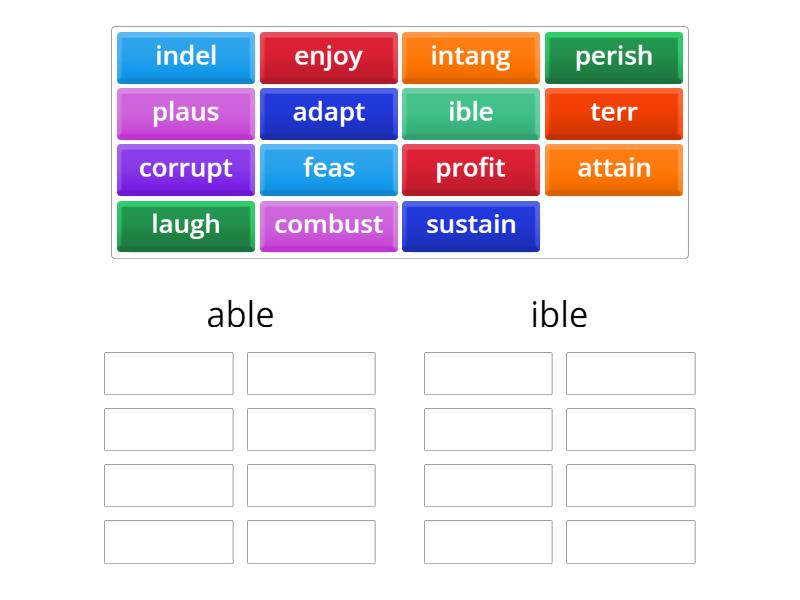Click the blue 'adapt' tile

click(328, 113)
